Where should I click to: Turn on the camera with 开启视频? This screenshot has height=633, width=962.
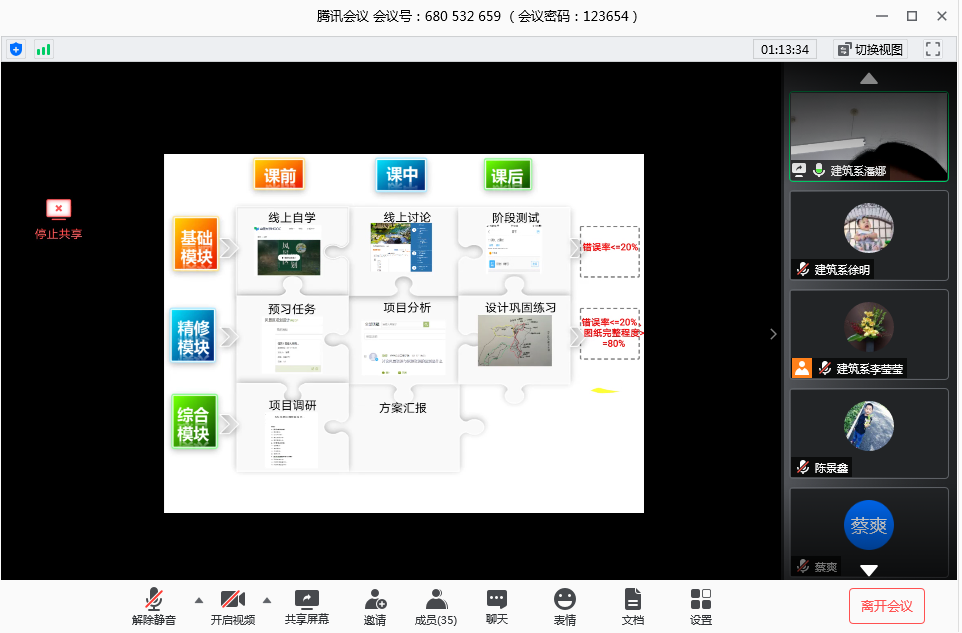[x=233, y=606]
